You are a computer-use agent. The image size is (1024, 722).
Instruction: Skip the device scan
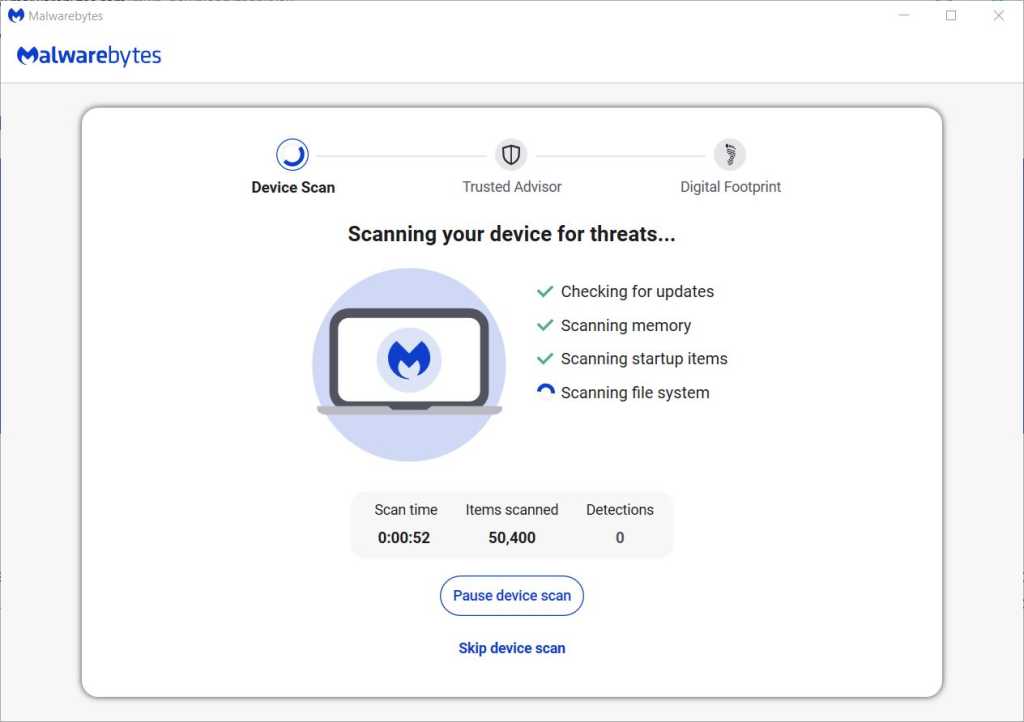(x=512, y=648)
